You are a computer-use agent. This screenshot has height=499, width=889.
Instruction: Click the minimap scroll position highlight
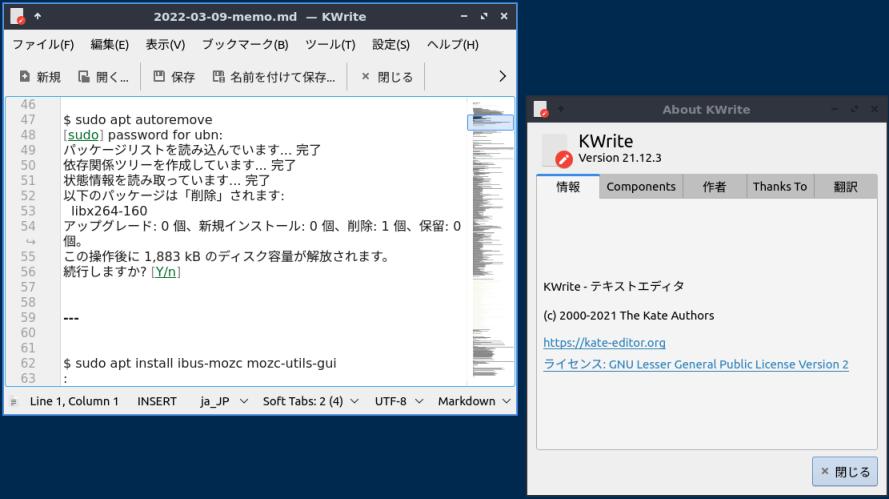click(490, 122)
